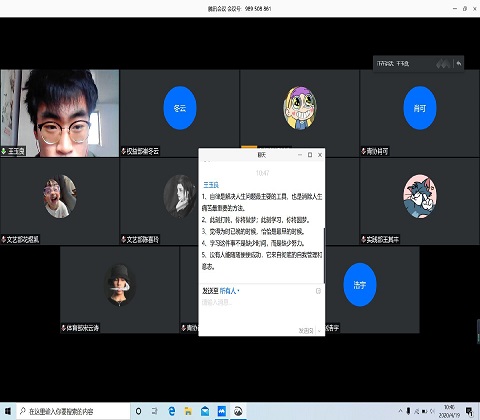Image resolution: width=480 pixels, height=420 pixels.
Task: Click chat message numbered 2
Action: point(256,220)
